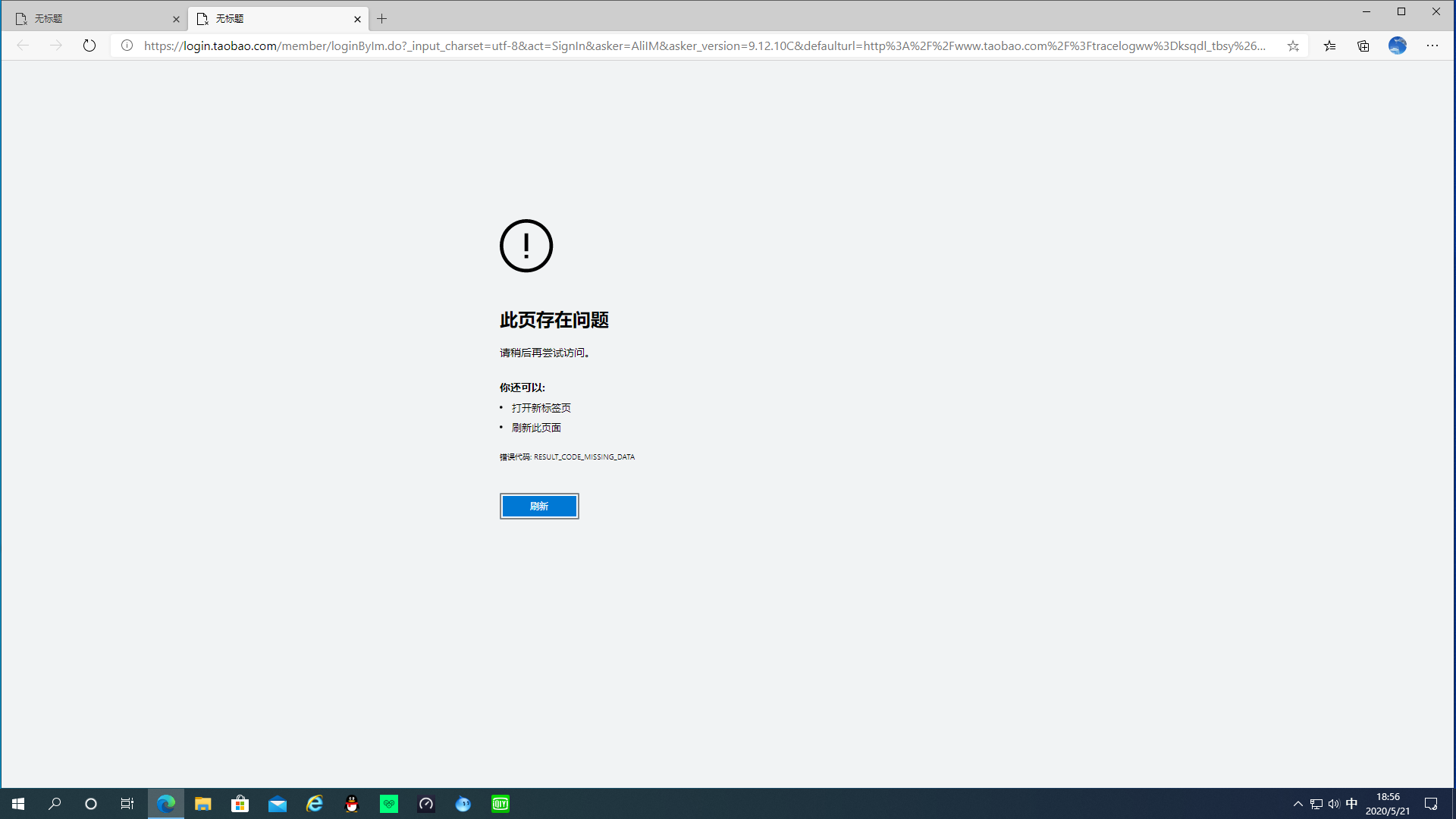This screenshot has width=1456, height=819.
Task: Open Internet Explorer from taskbar
Action: point(315,804)
